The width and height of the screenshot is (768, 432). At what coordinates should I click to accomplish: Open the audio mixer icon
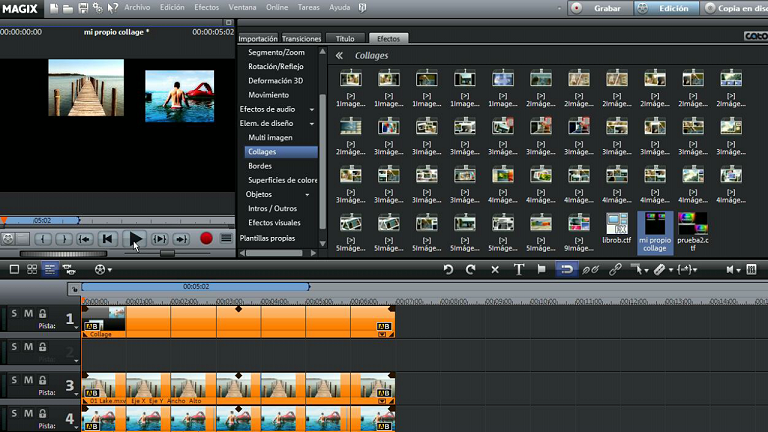750,269
